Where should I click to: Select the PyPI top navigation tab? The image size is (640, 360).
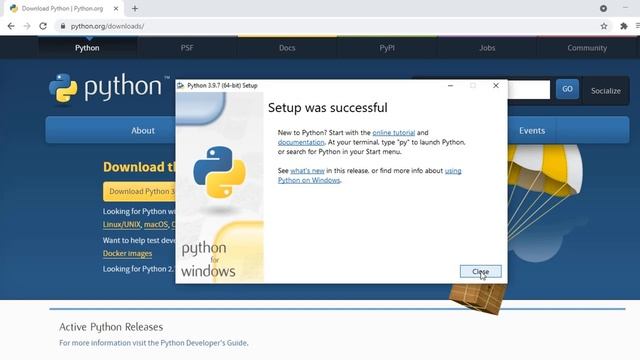coord(387,48)
